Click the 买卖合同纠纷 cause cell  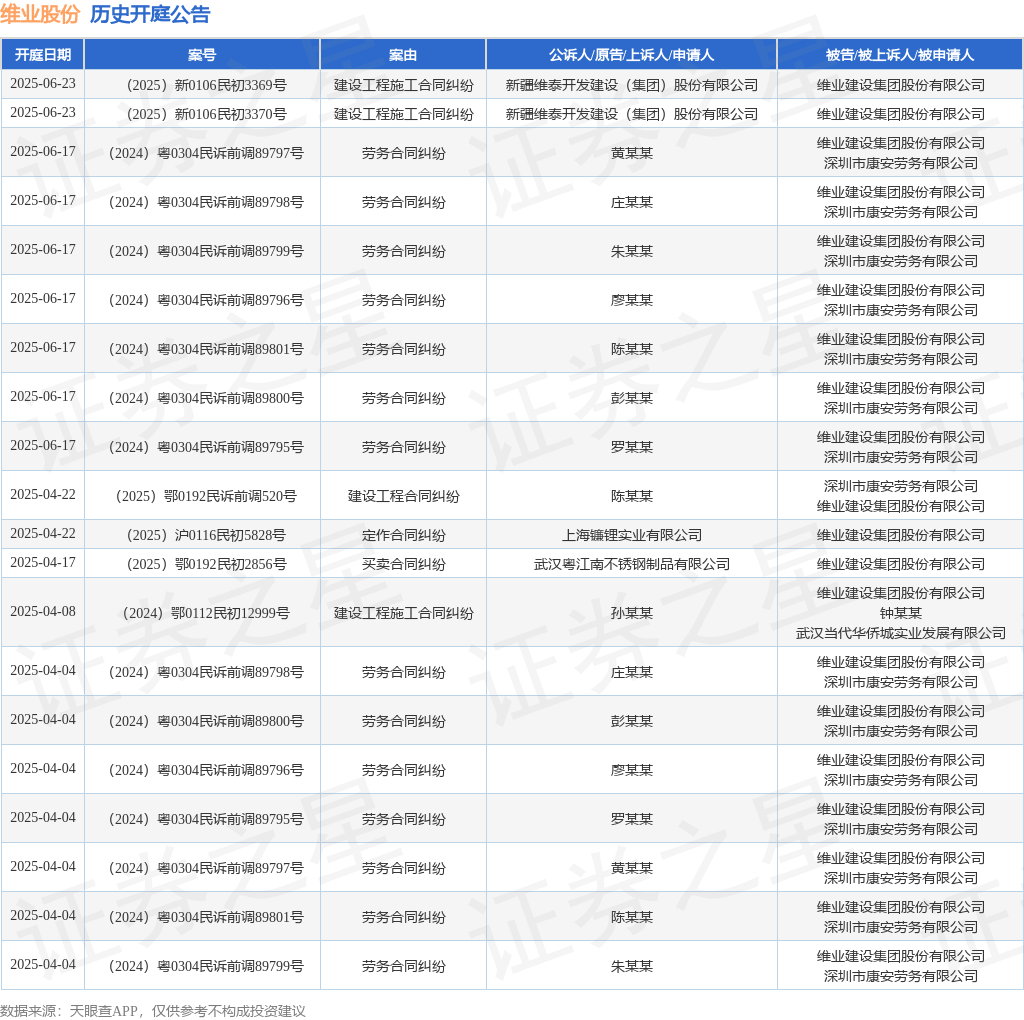tap(404, 564)
